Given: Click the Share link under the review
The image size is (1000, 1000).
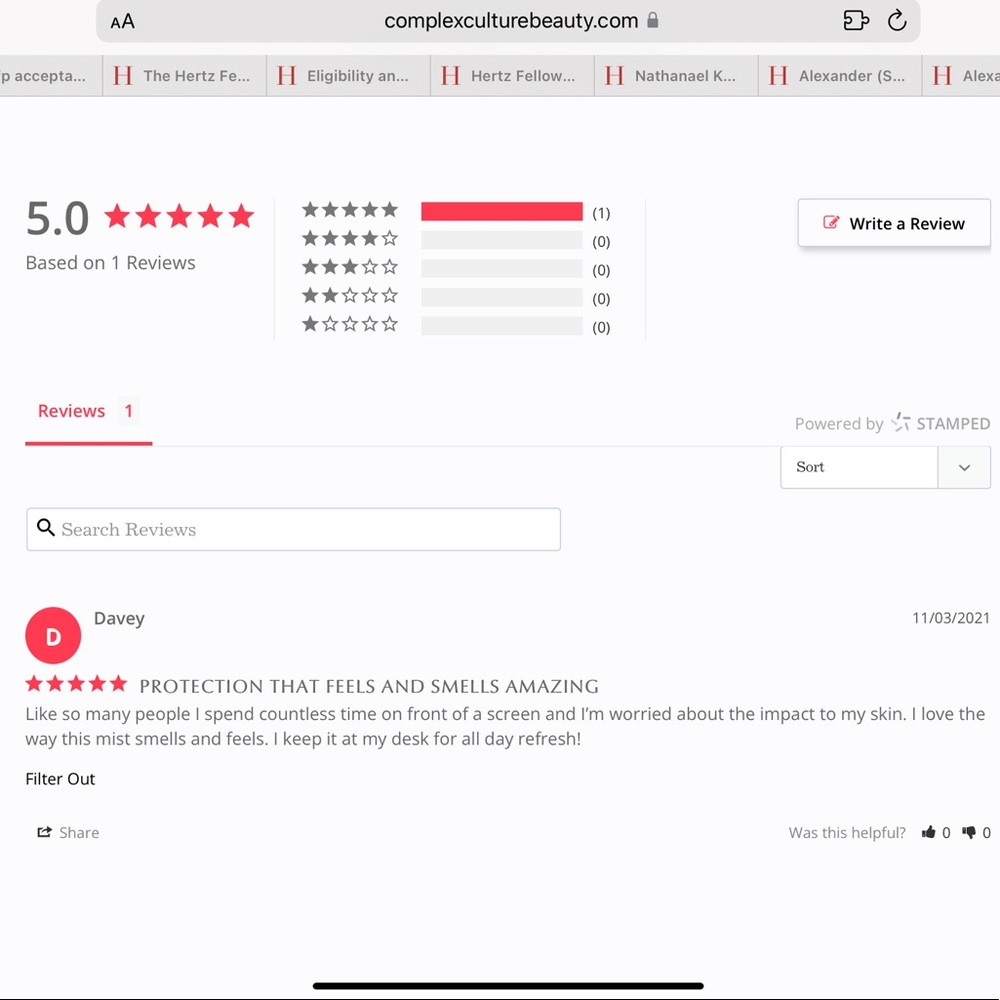Looking at the screenshot, I should click(68, 832).
